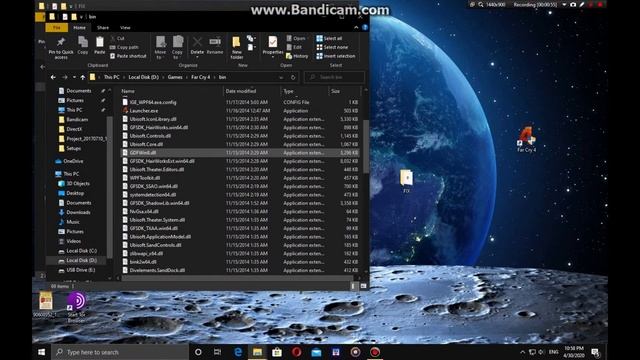The image size is (640, 360).
Task: Click History in the Open group
Action: click(x=297, y=56)
